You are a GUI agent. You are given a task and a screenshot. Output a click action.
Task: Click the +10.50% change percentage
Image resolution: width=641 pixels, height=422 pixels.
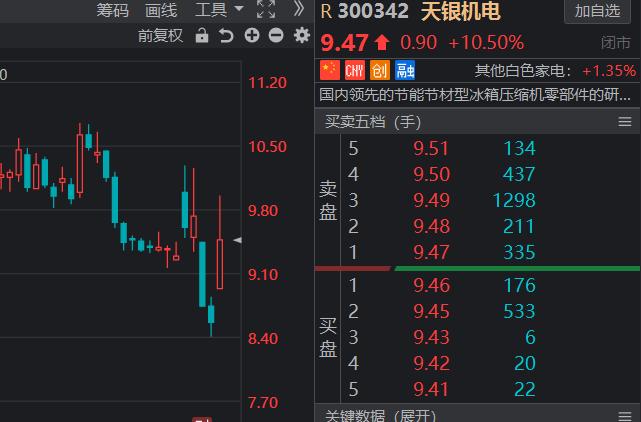coord(486,43)
